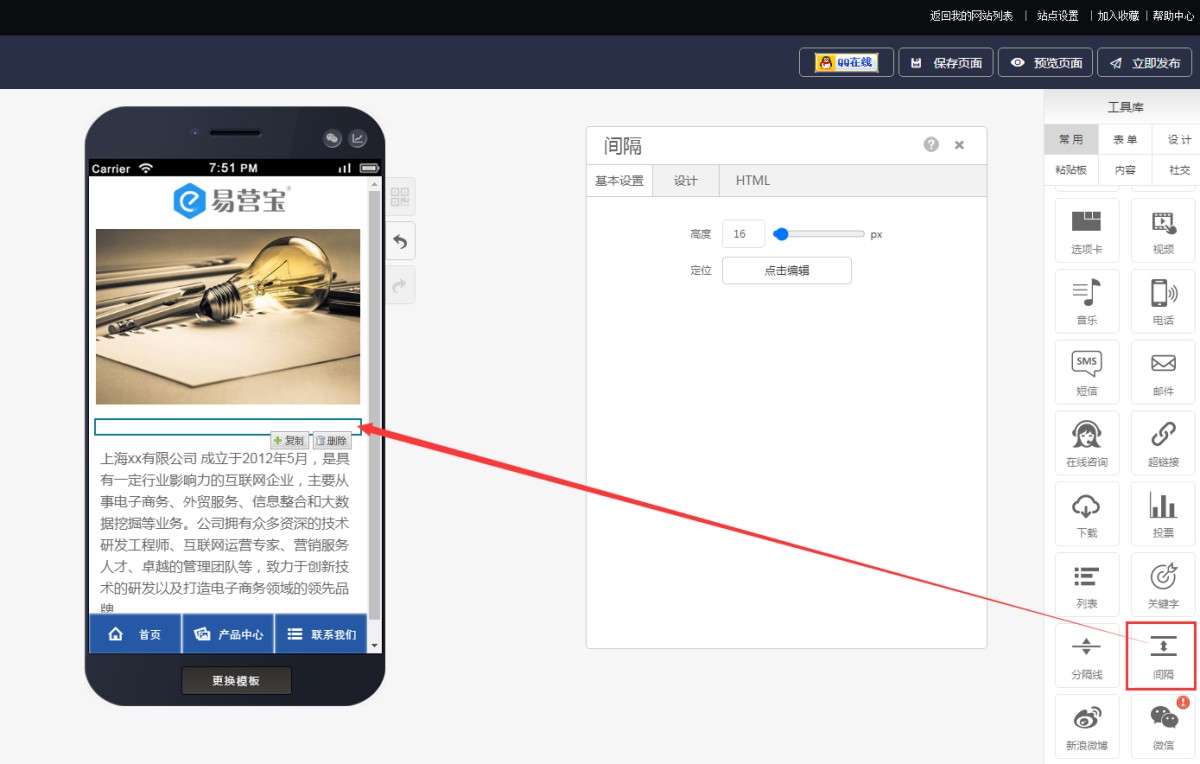Add the 间隔 spacer widget
The height and width of the screenshot is (764, 1200).
(x=1163, y=655)
